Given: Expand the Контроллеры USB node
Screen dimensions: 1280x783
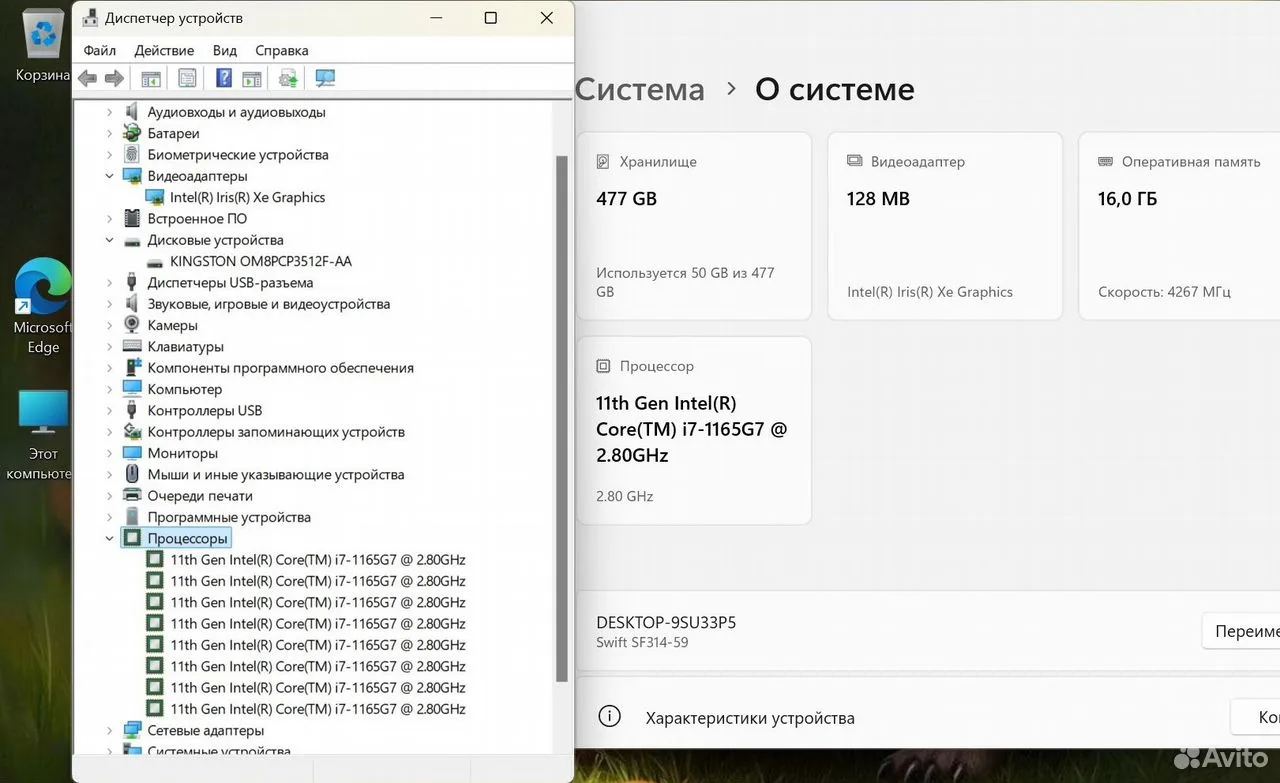Looking at the screenshot, I should tap(110, 410).
